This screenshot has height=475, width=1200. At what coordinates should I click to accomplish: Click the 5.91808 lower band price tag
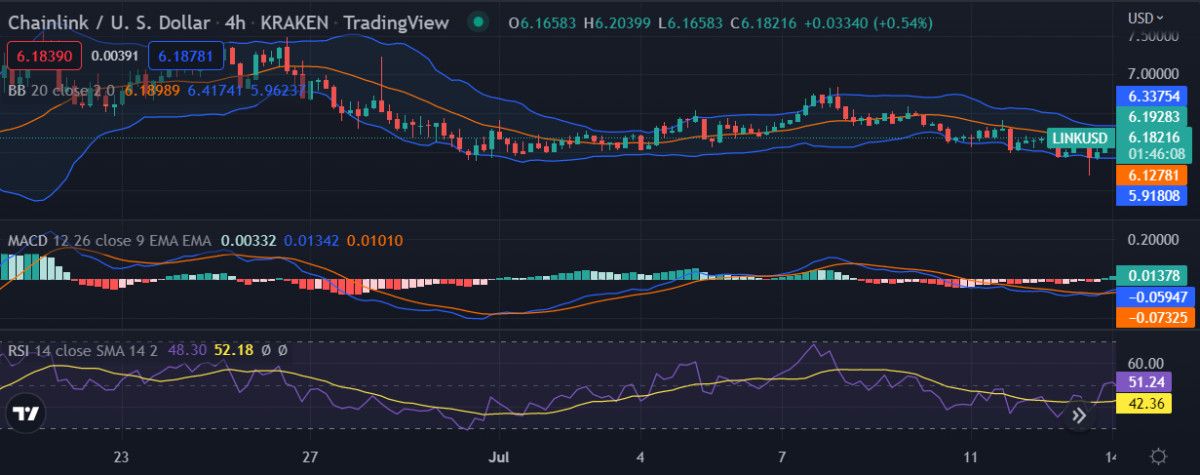pos(1154,196)
